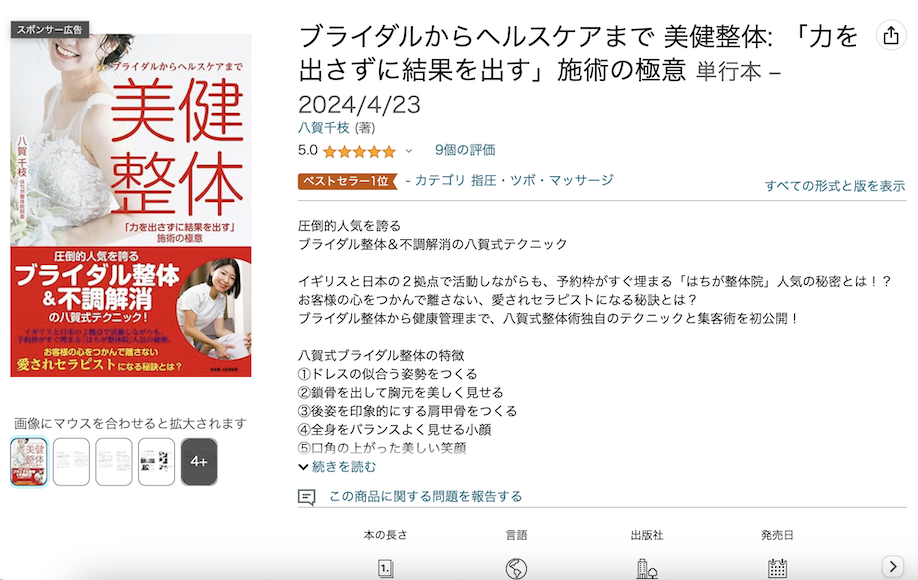Open the 4+ more images thumbnail
Screen dimensions: 918x580
pyautogui.click(x=199, y=462)
